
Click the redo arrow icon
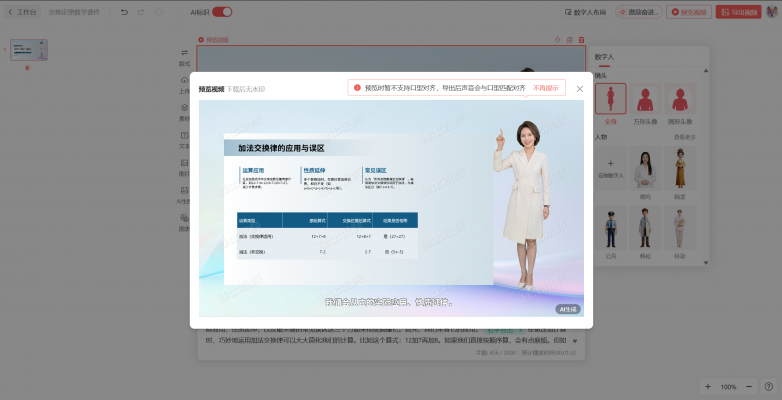(141, 12)
